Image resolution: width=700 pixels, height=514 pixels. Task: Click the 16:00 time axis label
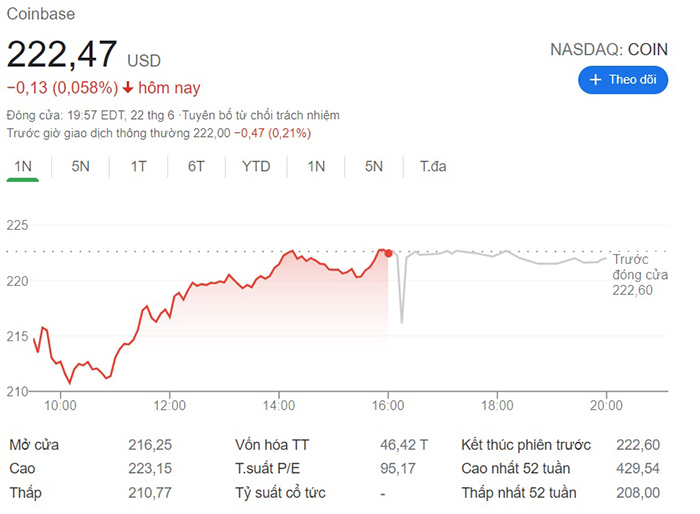[388, 405]
